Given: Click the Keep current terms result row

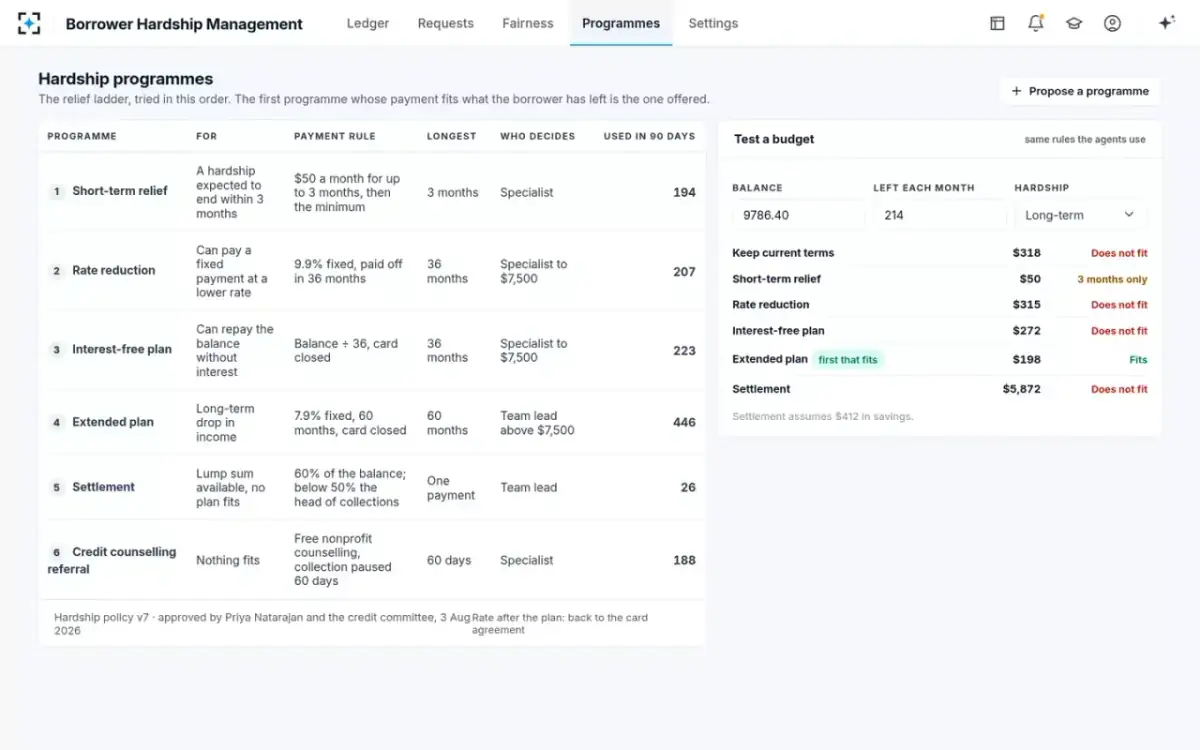Looking at the screenshot, I should (940, 253).
